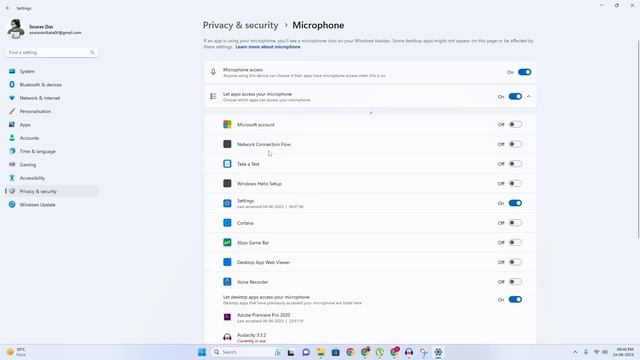This screenshot has width=640, height=360.
Task: Click the Microsoft account app icon
Action: [227, 124]
